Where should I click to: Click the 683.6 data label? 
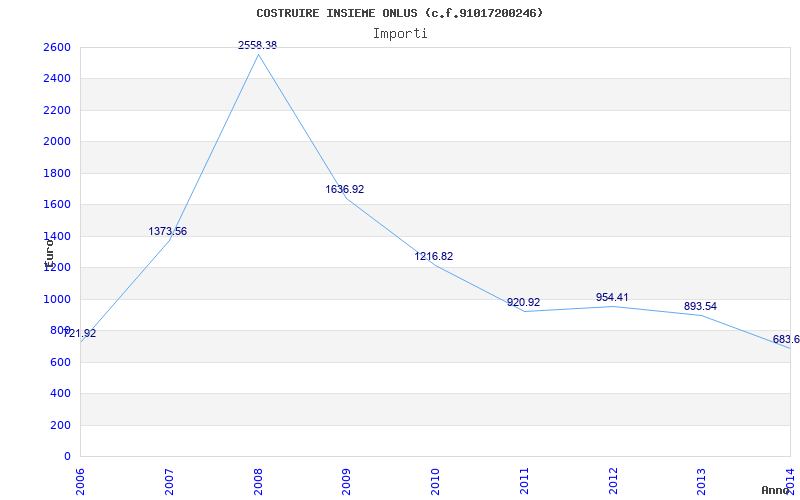[x=786, y=339]
